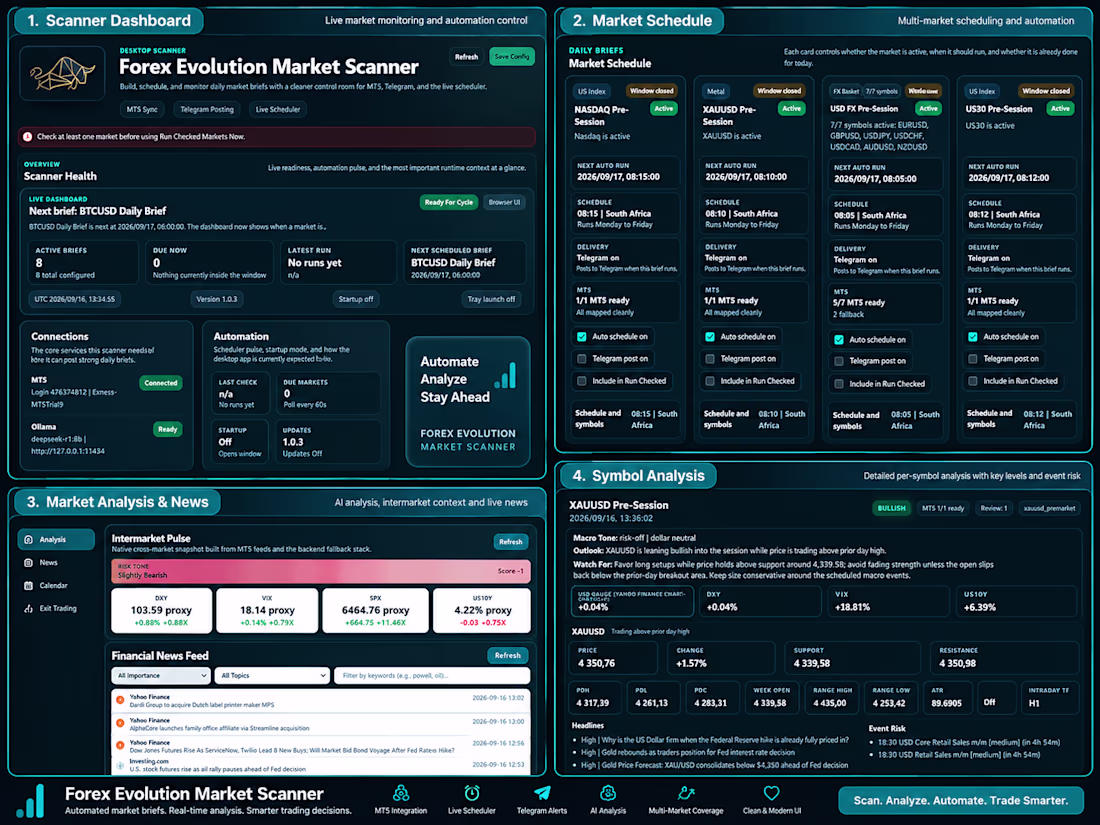Click the Startup off pill

[356, 299]
